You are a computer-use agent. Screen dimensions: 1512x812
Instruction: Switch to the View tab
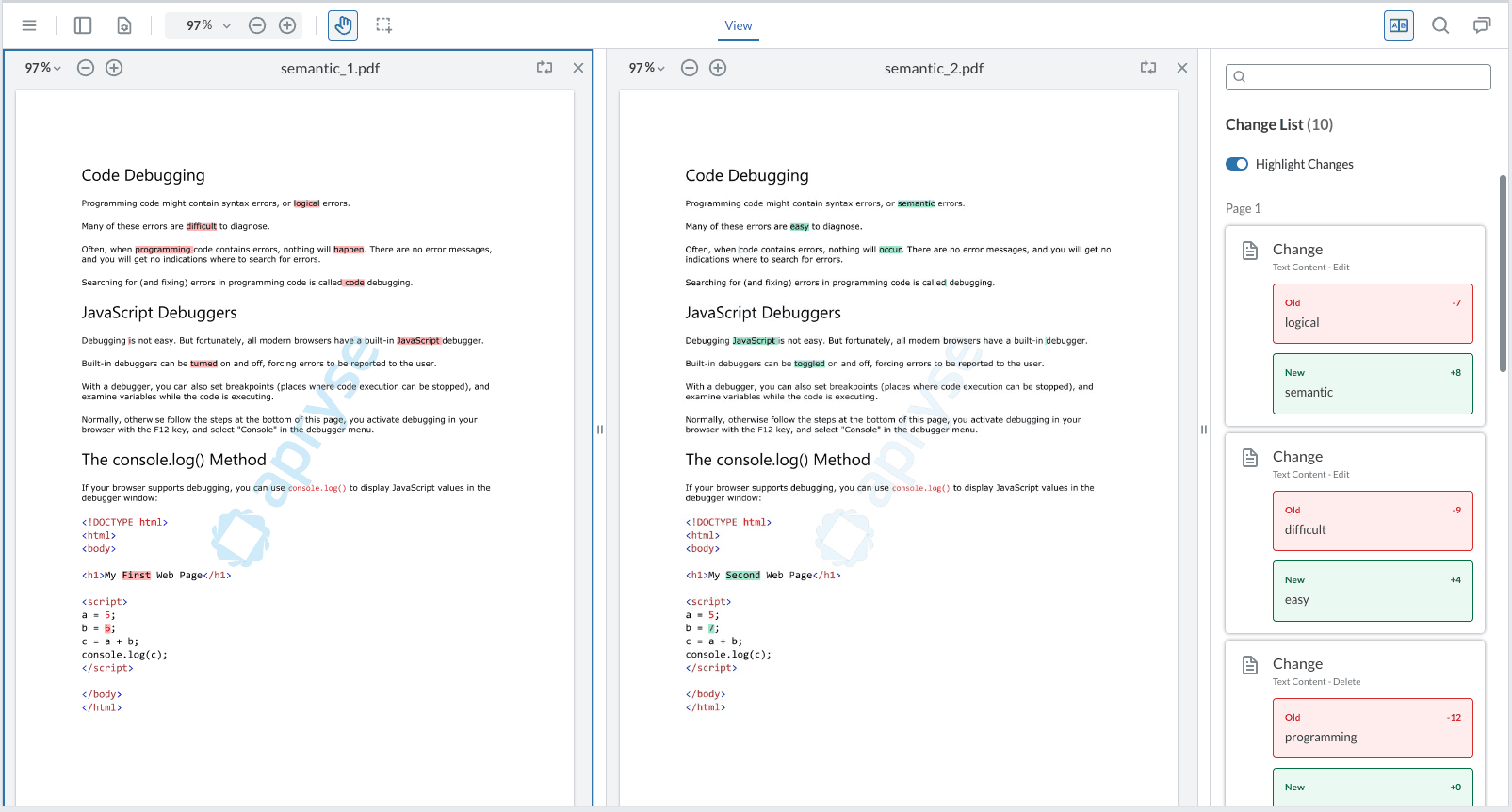click(739, 25)
